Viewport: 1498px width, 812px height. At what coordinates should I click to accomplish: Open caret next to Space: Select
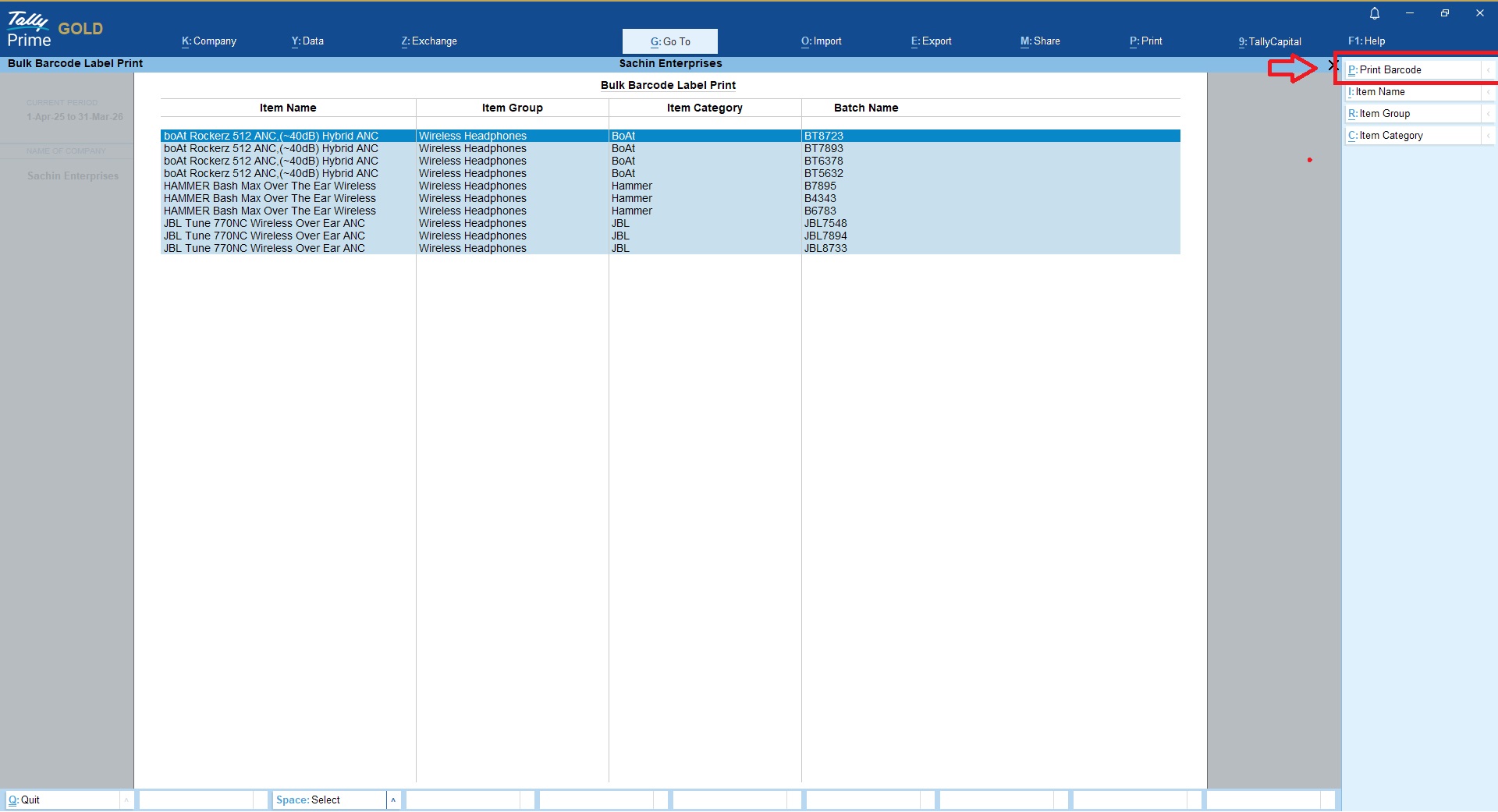click(x=393, y=800)
